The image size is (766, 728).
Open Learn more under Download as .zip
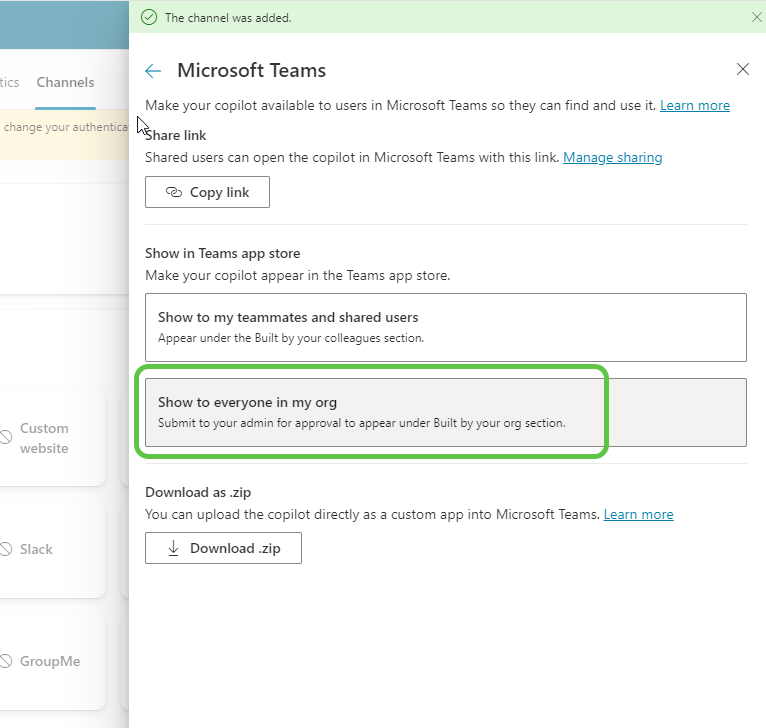638,514
